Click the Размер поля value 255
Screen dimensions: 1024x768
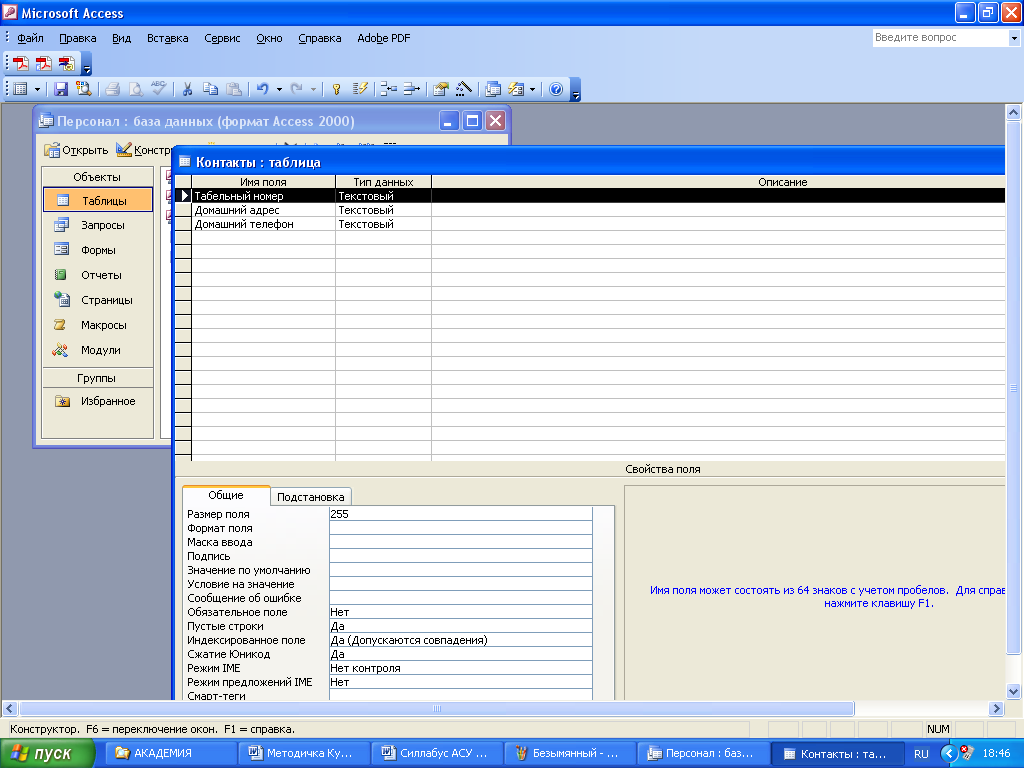pyautogui.click(x=460, y=514)
